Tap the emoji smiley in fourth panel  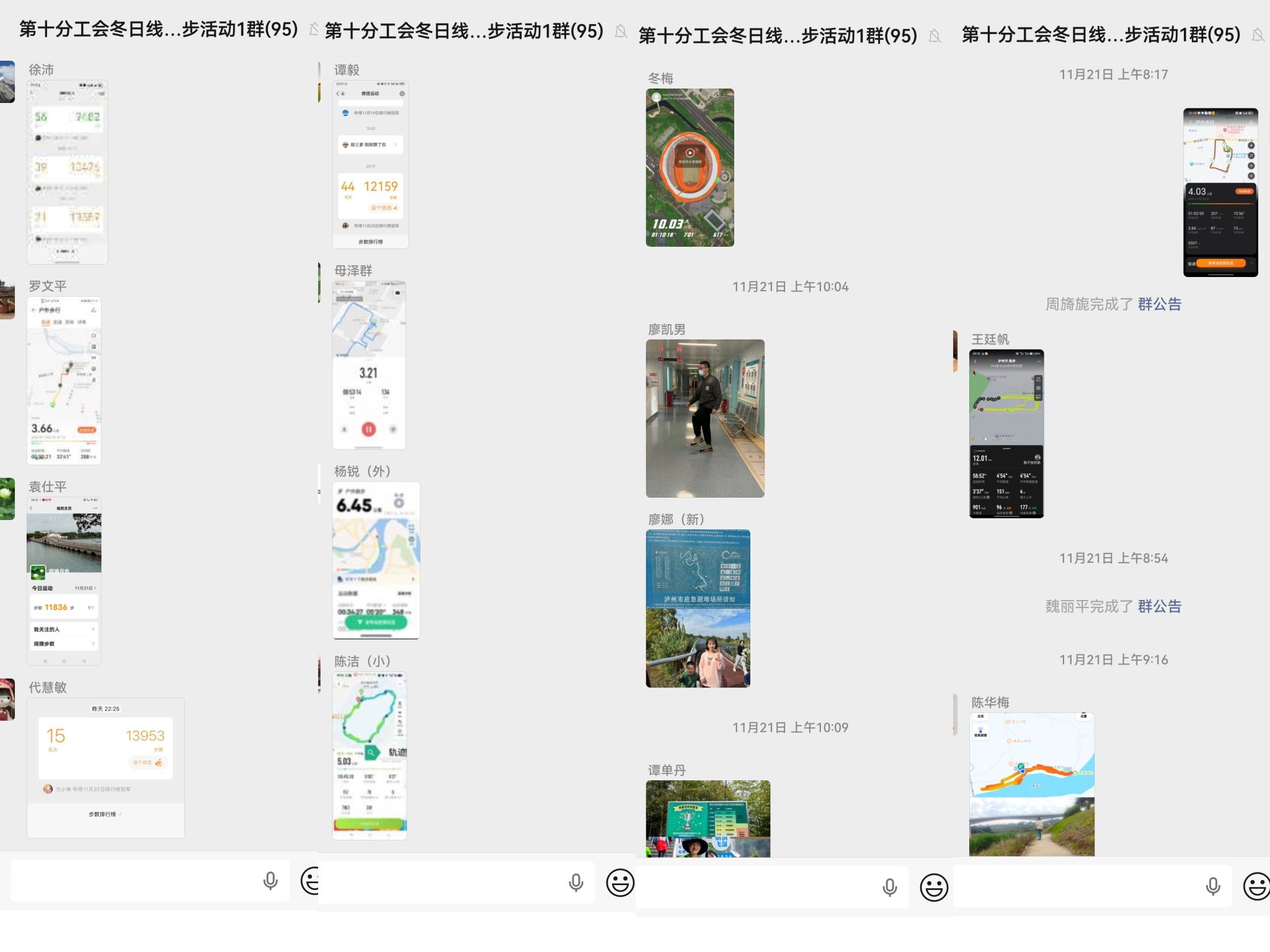click(x=1256, y=886)
